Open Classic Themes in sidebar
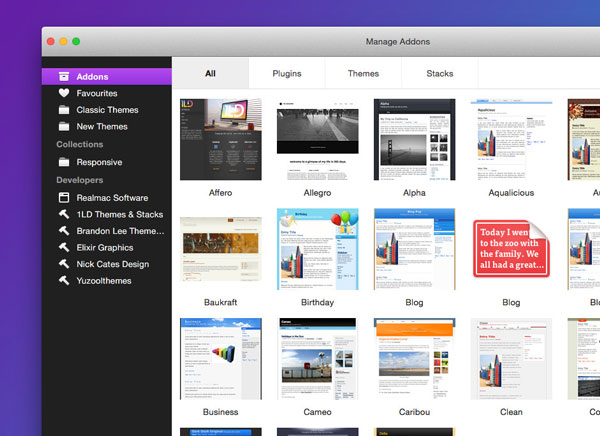This screenshot has height=436, width=600. (107, 110)
